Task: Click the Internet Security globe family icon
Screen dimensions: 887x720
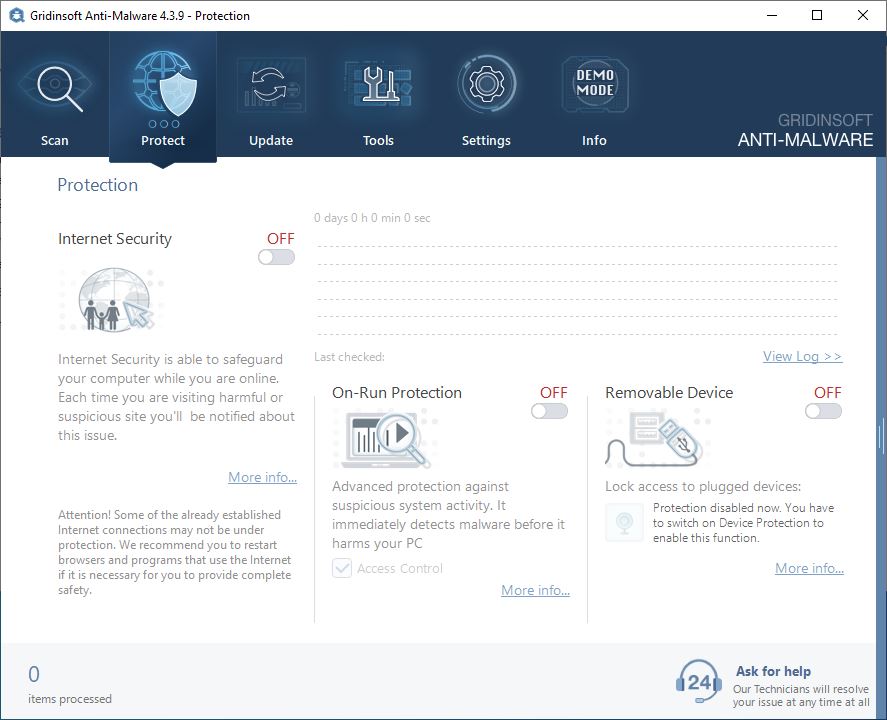Action: pos(113,299)
